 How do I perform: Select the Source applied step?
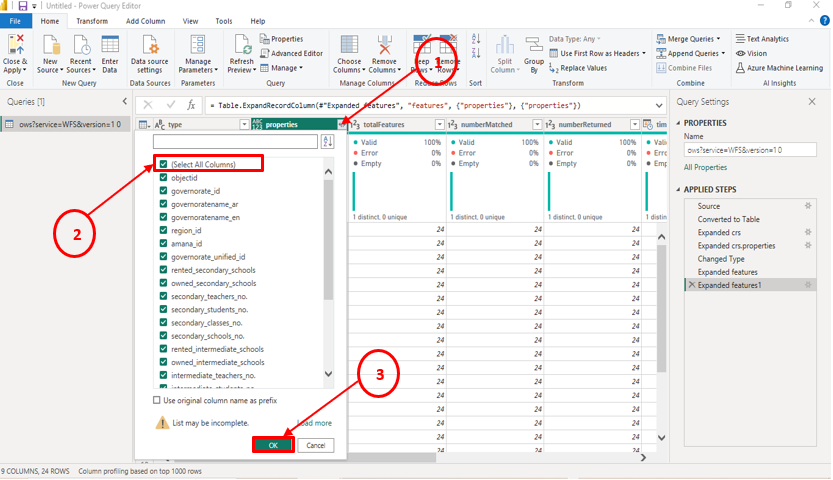click(x=709, y=206)
